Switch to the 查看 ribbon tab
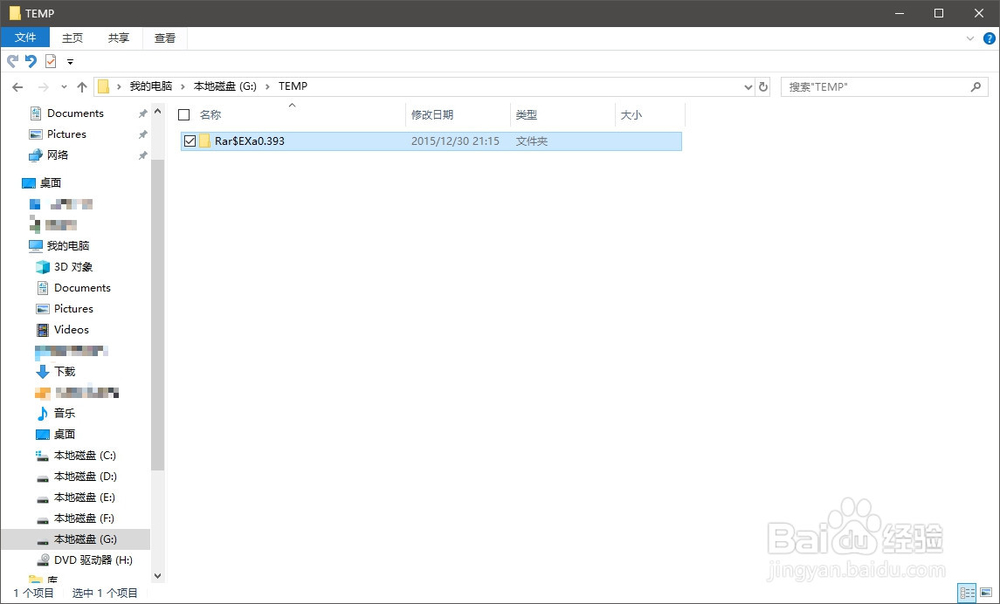 point(165,37)
